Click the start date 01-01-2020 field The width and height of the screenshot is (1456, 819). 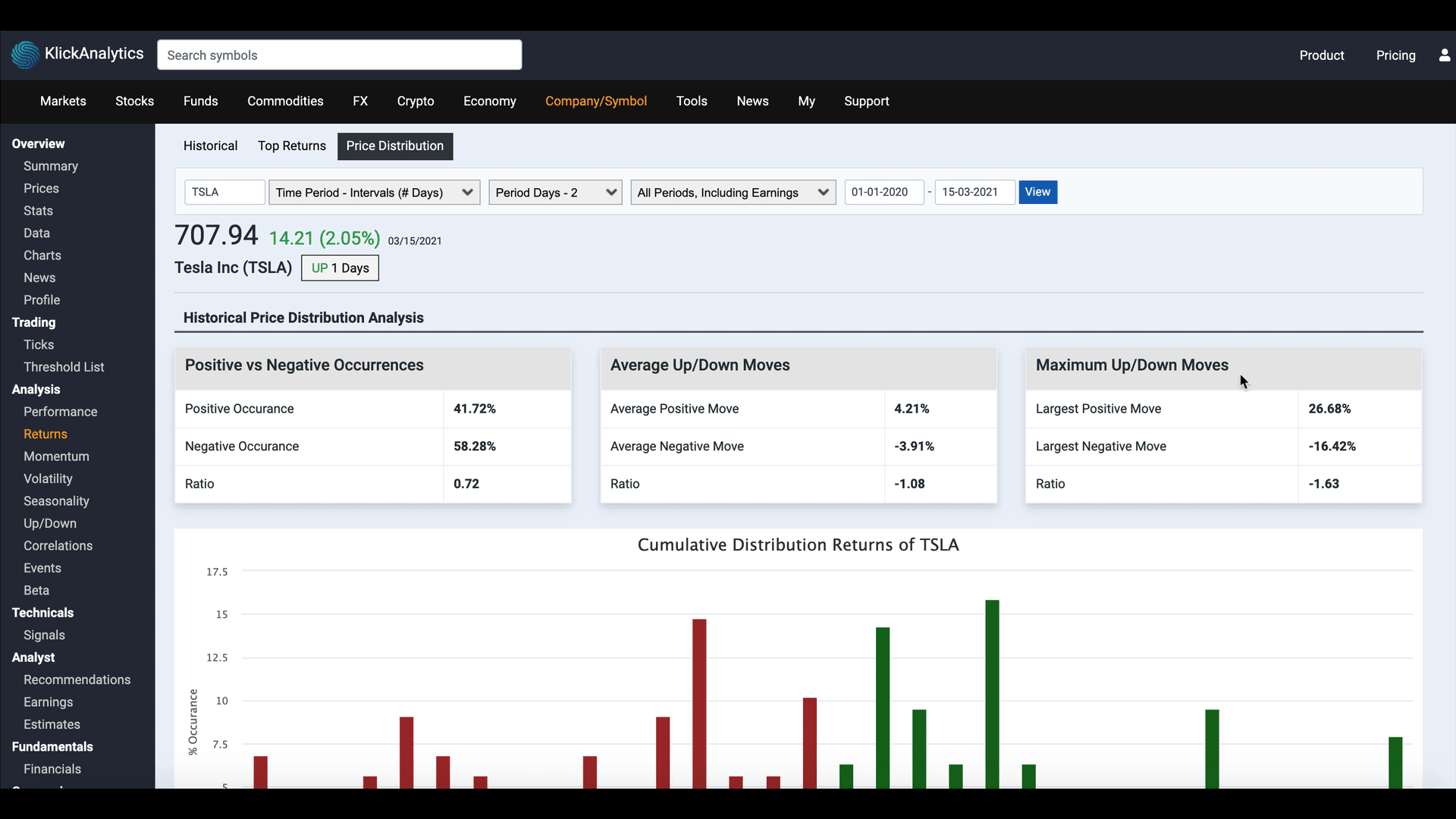click(884, 192)
